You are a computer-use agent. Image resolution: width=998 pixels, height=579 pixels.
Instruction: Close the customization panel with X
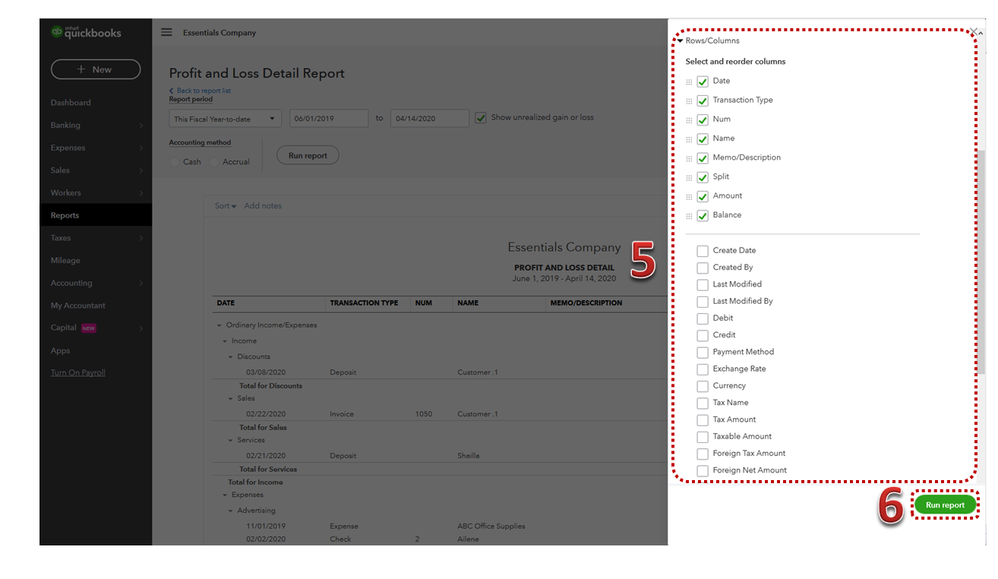coord(973,32)
